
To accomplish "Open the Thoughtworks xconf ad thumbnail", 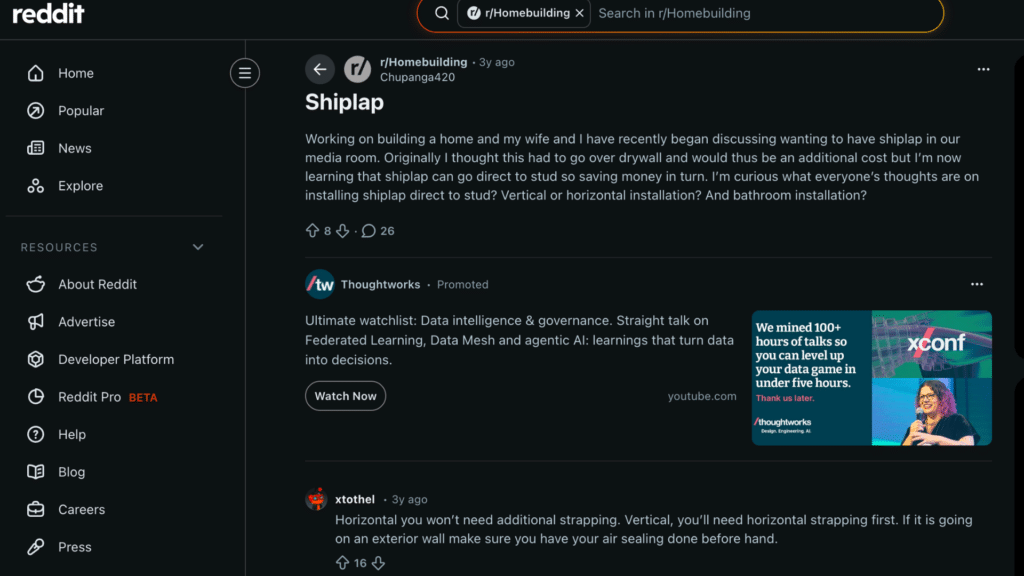I will (871, 377).
